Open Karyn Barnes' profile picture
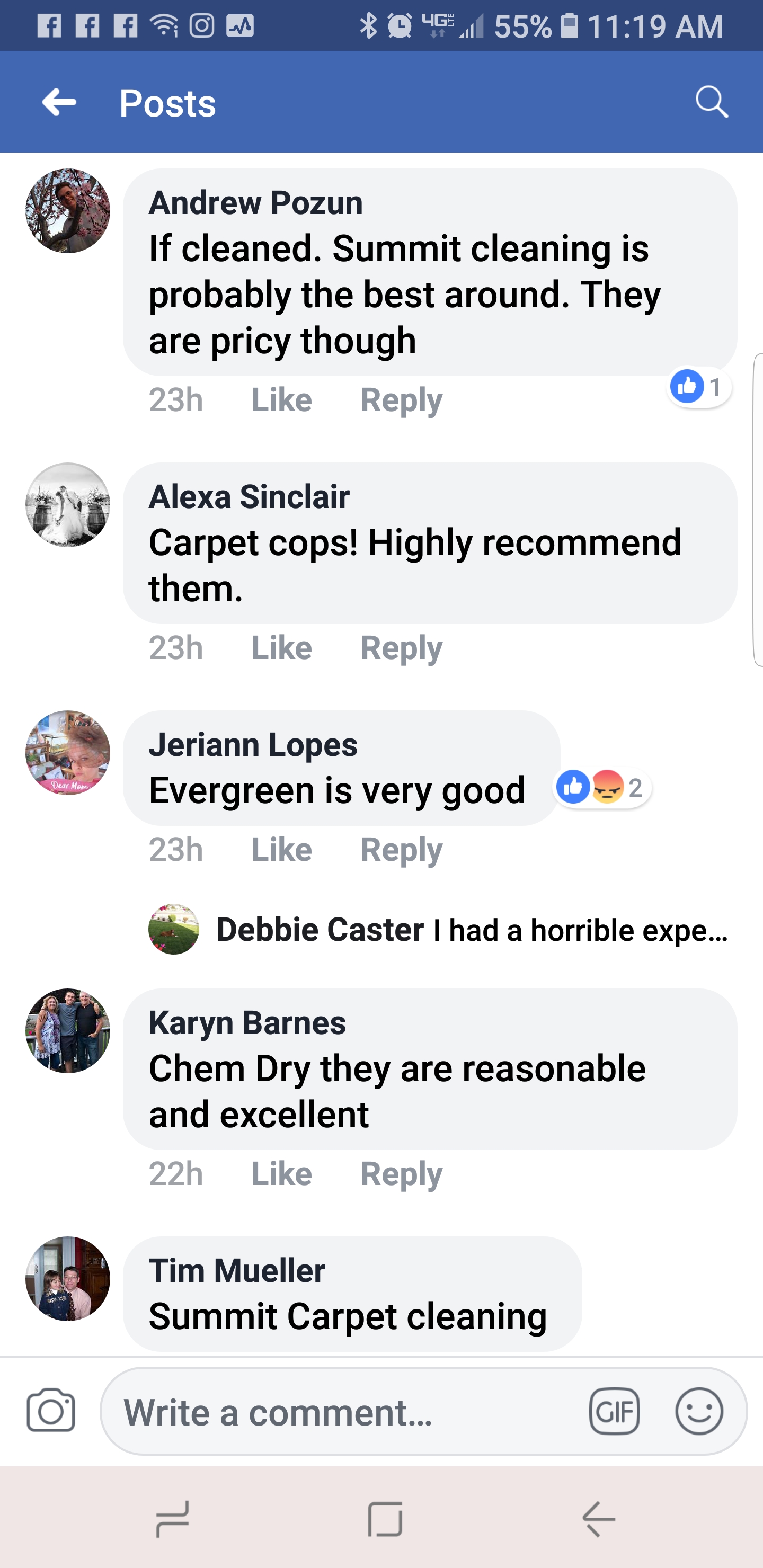 (68, 1030)
